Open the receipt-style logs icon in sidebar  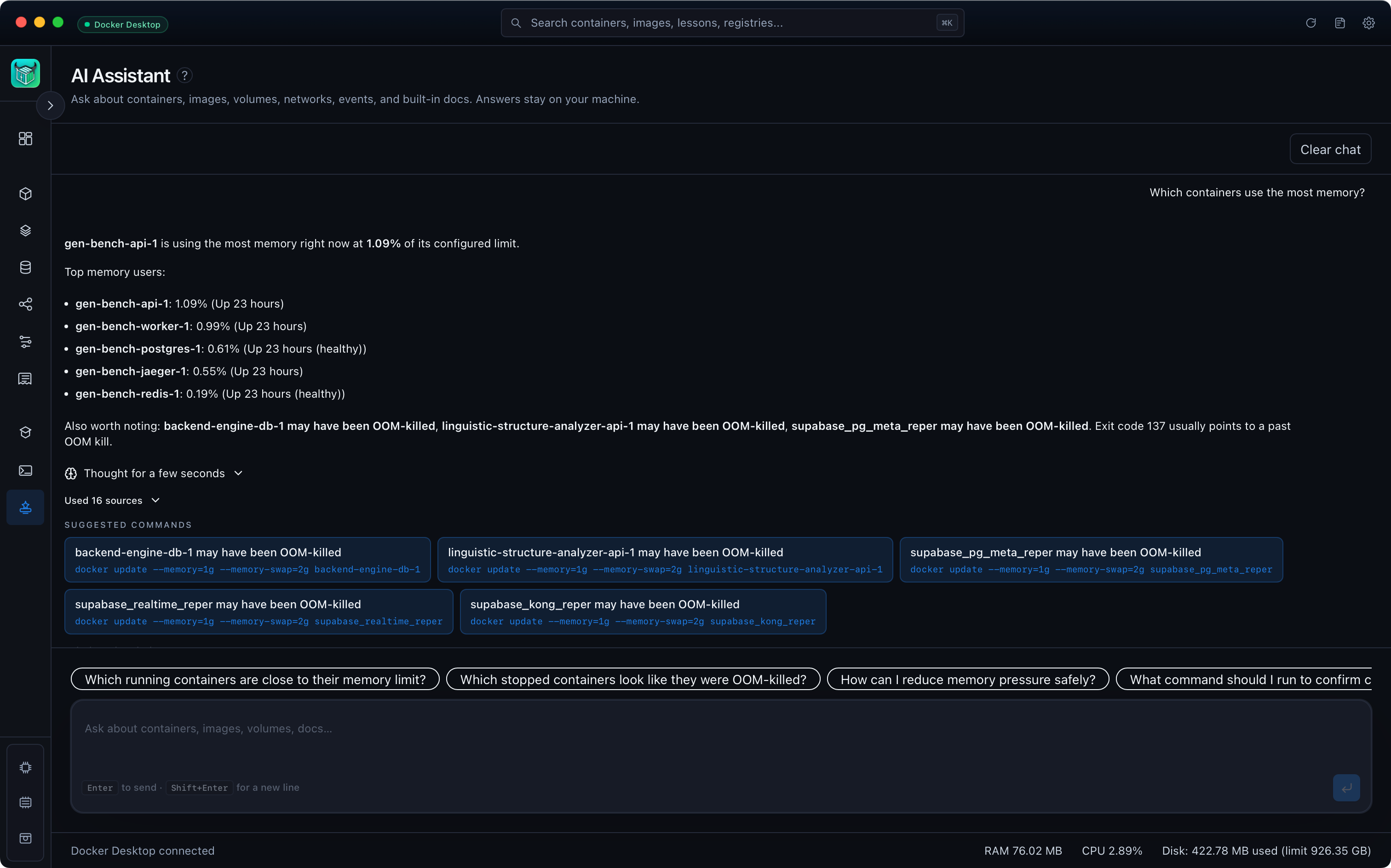[25, 378]
